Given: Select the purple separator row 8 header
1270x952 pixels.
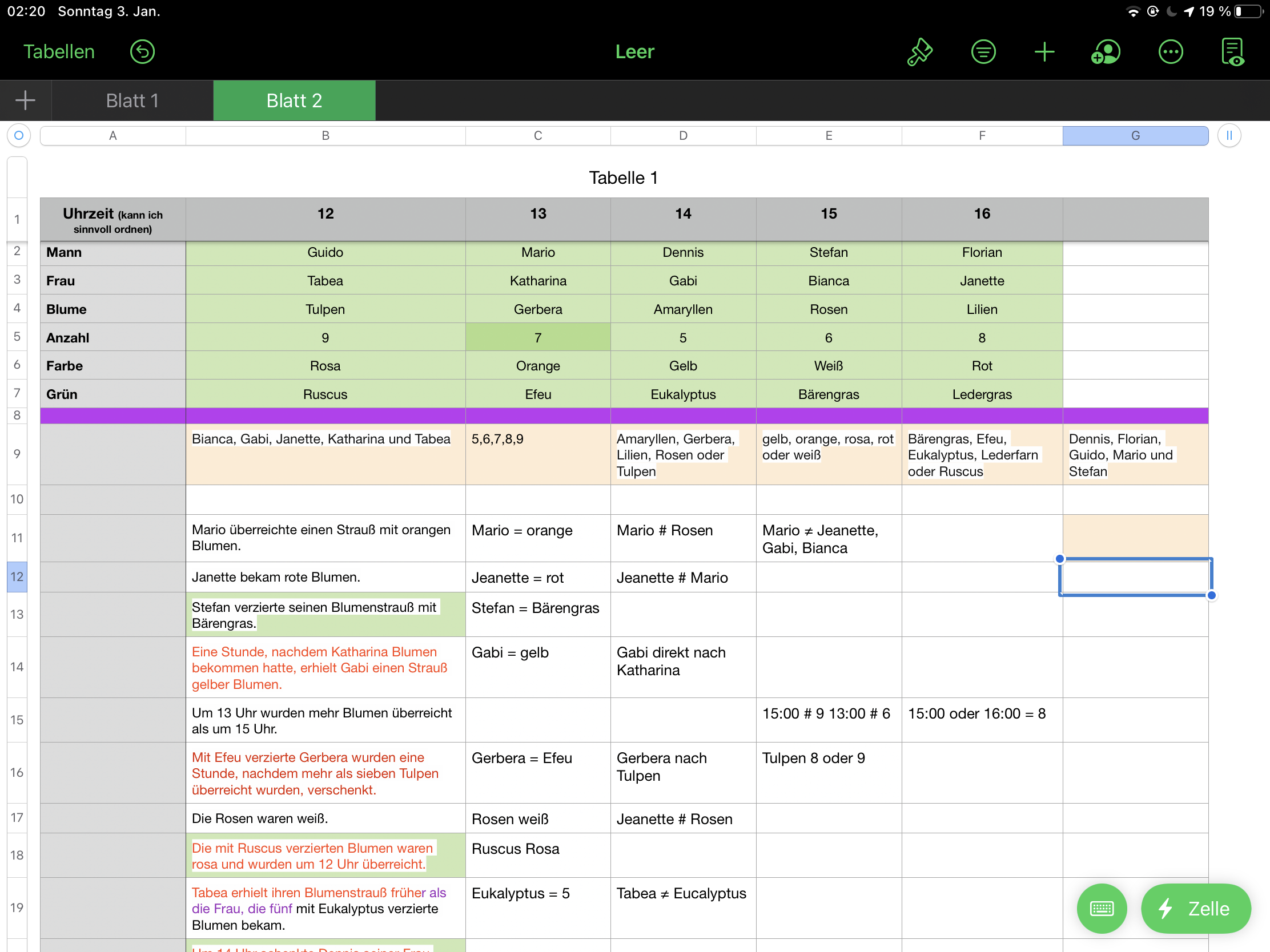Looking at the screenshot, I should point(17,416).
